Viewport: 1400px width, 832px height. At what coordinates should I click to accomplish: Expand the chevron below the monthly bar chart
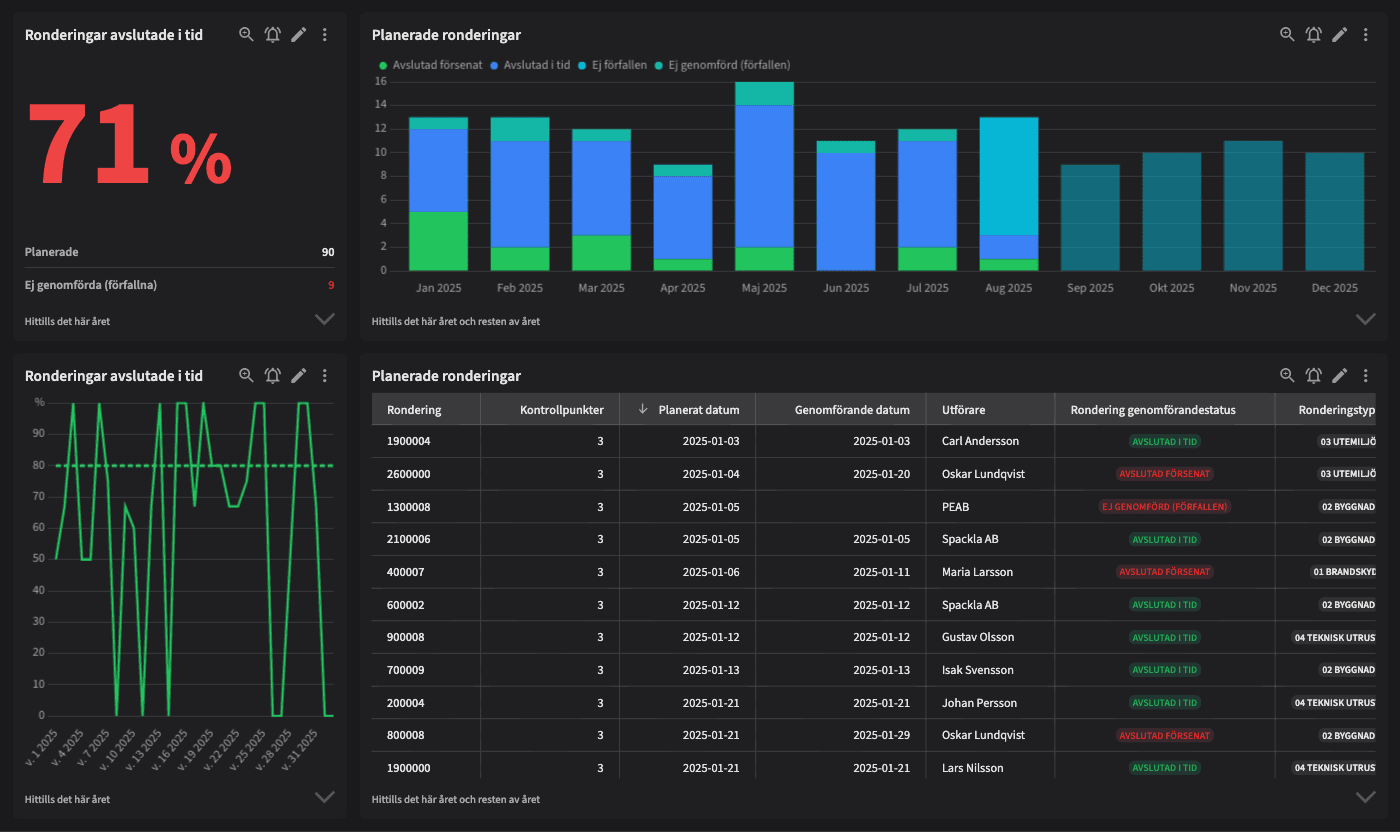pos(1365,320)
